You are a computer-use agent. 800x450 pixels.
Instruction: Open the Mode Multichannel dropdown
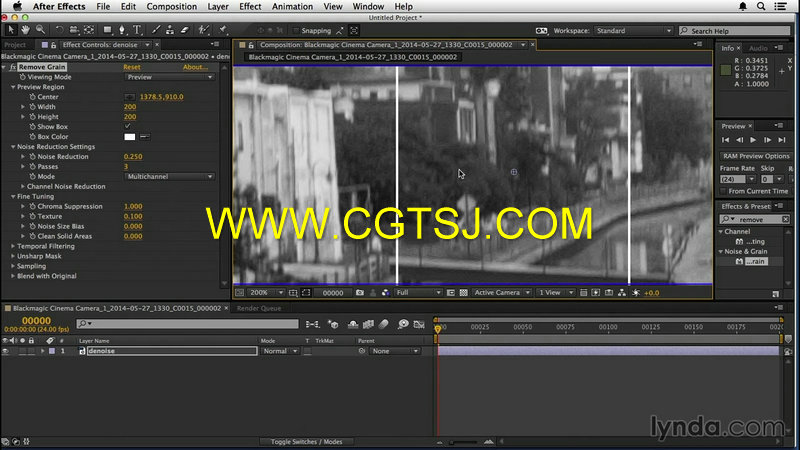169,177
